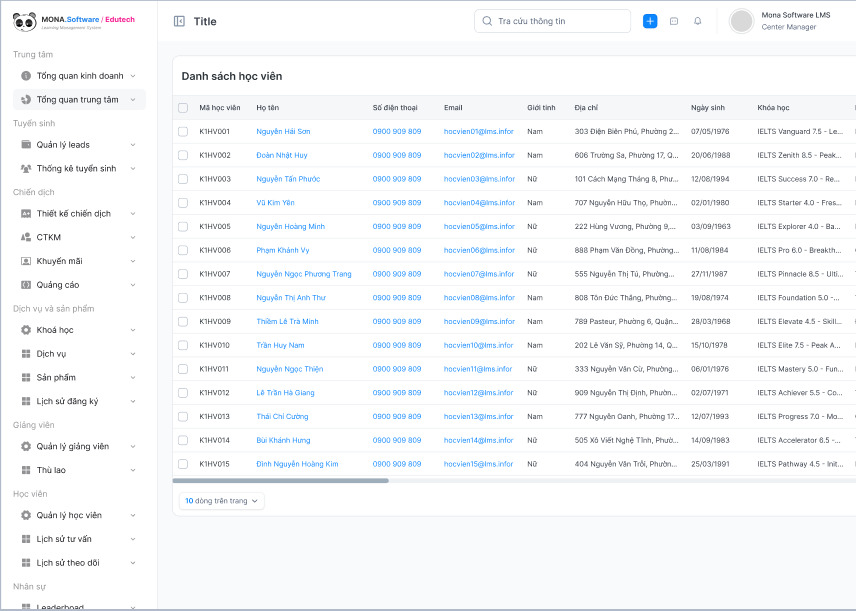Viewport: 856px width, 611px height.
Task: Click the Thù lao grid icon
Action: 26,470
